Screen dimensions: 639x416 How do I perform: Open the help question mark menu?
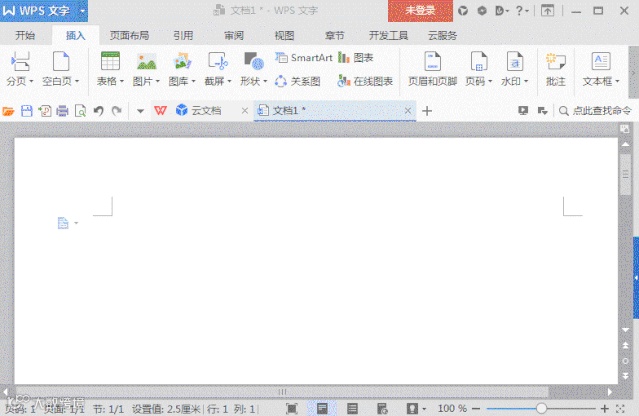(522, 11)
